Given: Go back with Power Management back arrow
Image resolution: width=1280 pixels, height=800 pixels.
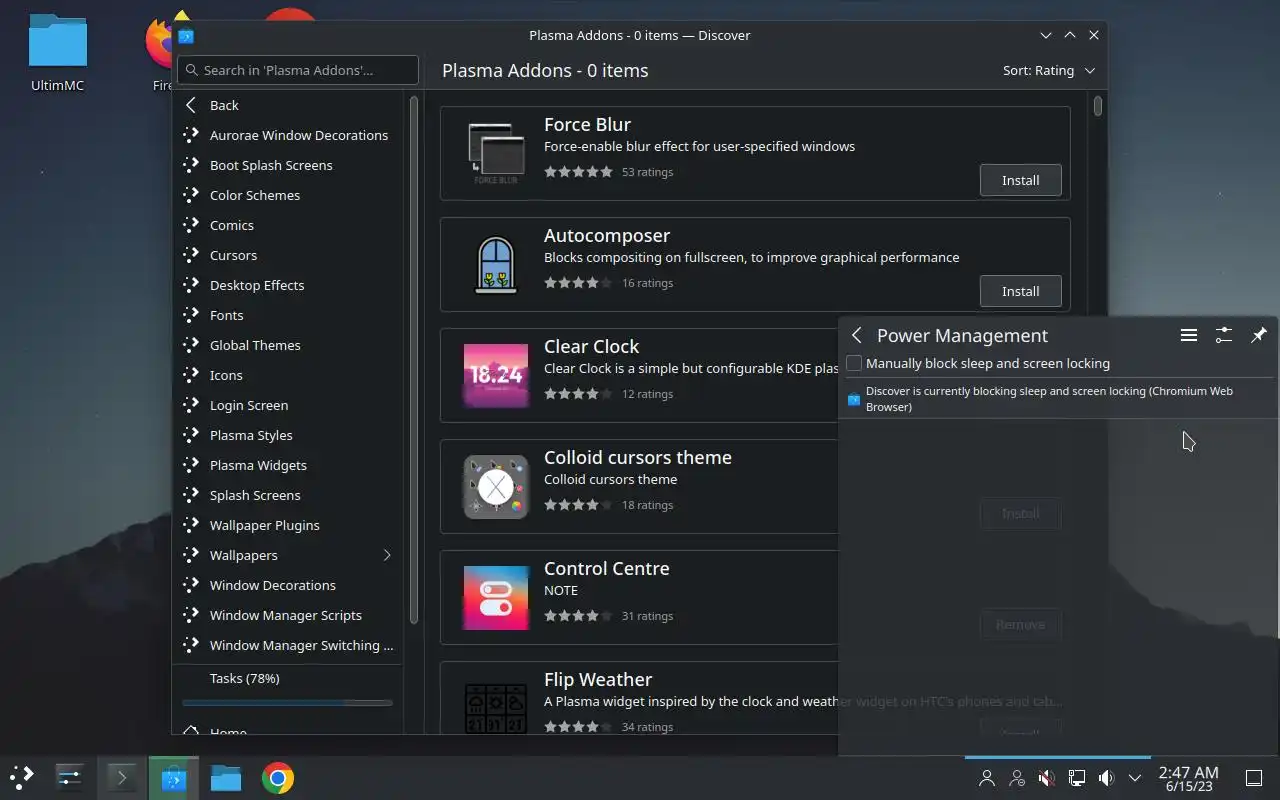Looking at the screenshot, I should click(856, 336).
